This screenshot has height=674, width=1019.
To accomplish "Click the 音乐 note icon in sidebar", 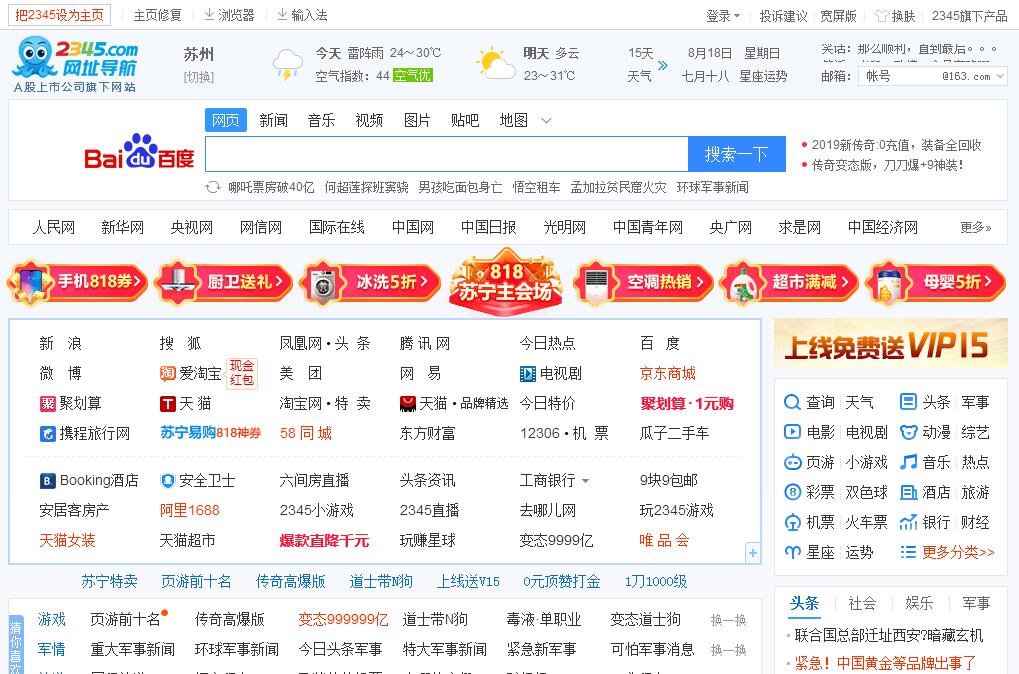I will tap(908, 462).
